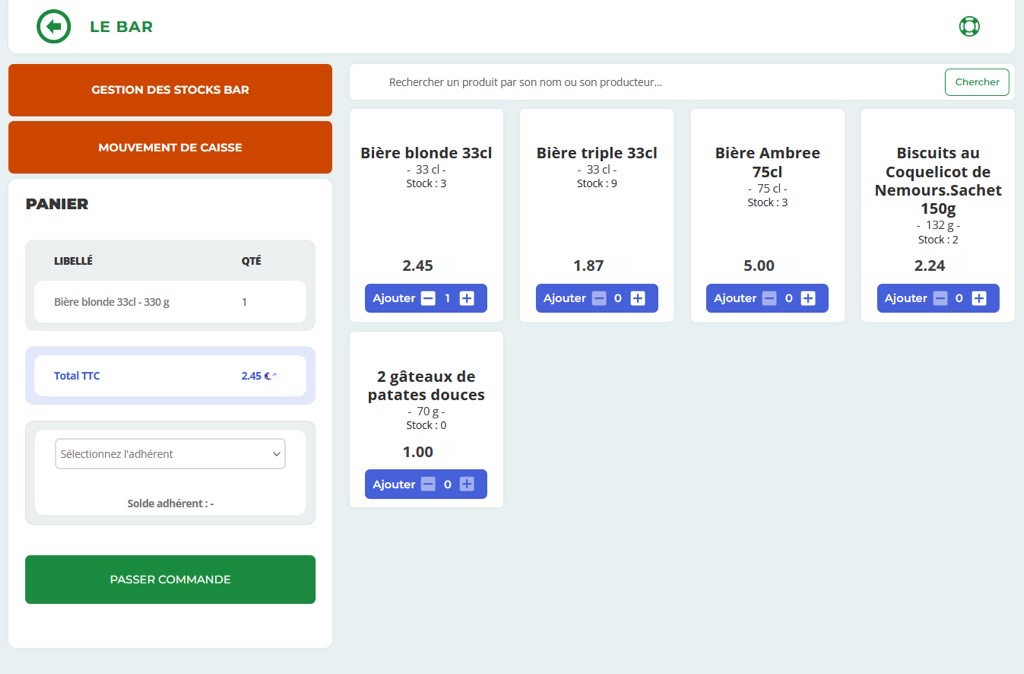Open Mouvement de caisse

(x=170, y=148)
